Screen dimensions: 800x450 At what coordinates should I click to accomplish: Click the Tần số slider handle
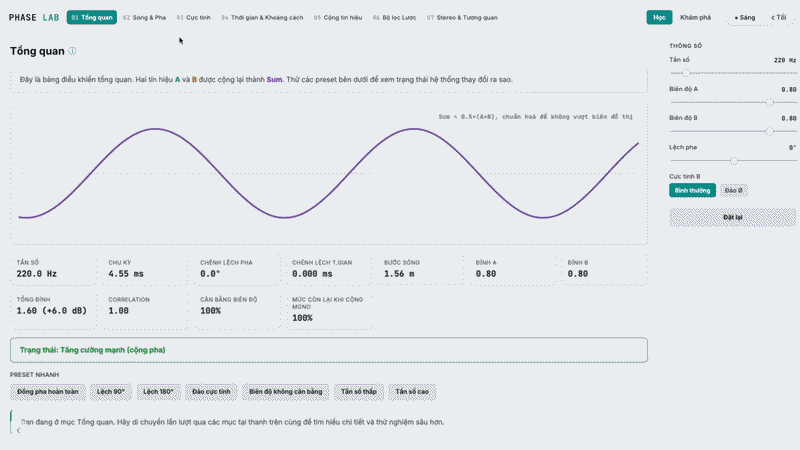(x=687, y=73)
